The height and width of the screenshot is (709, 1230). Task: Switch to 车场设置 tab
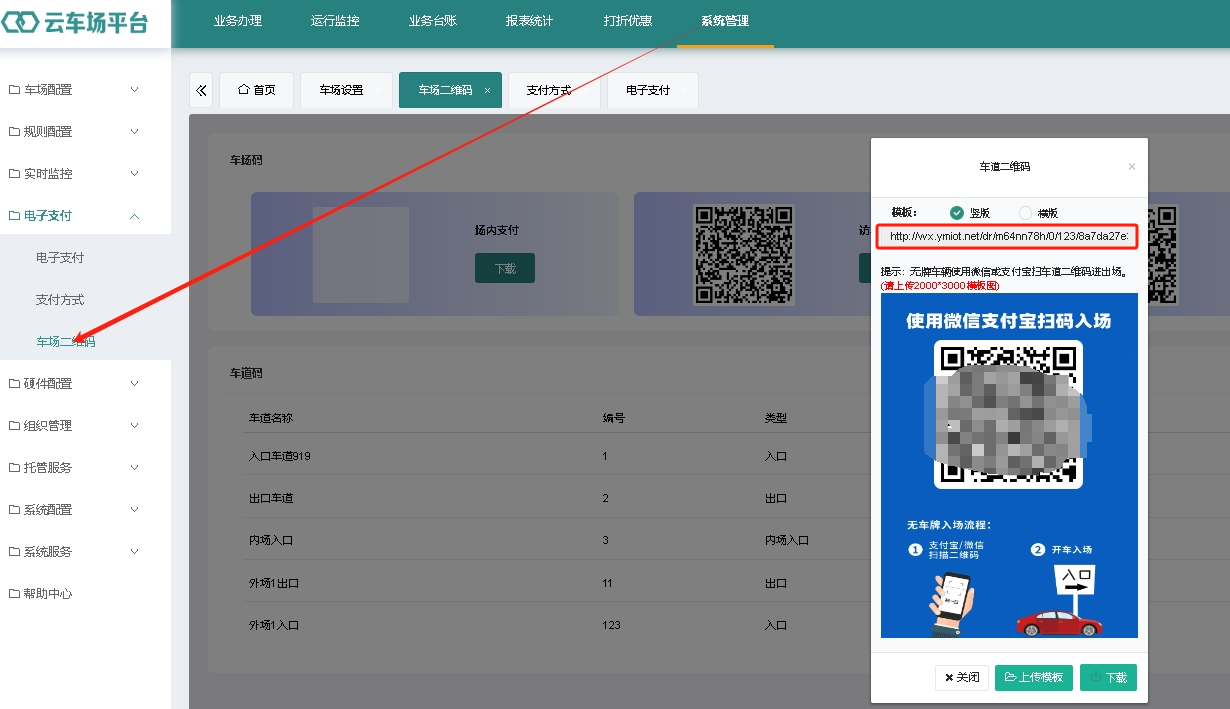coord(346,90)
